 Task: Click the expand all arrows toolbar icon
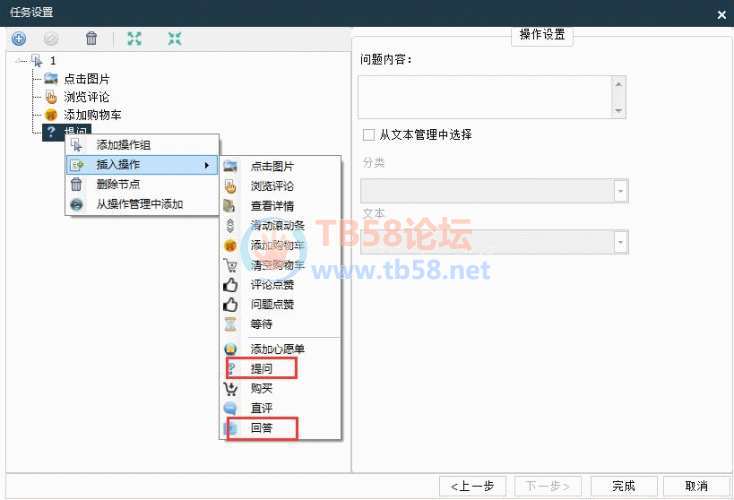tap(135, 39)
